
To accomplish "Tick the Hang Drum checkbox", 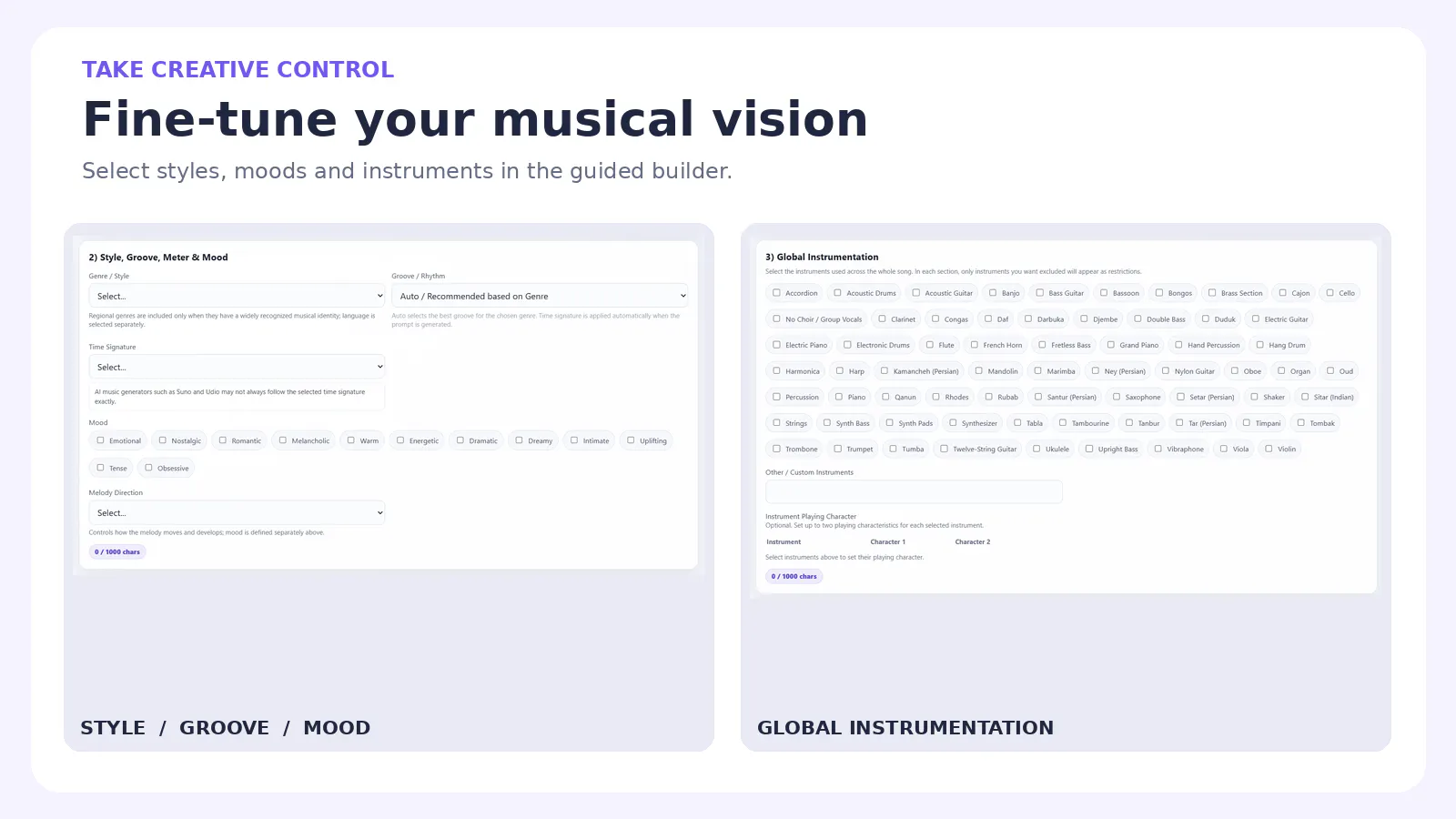I will coord(1260,345).
